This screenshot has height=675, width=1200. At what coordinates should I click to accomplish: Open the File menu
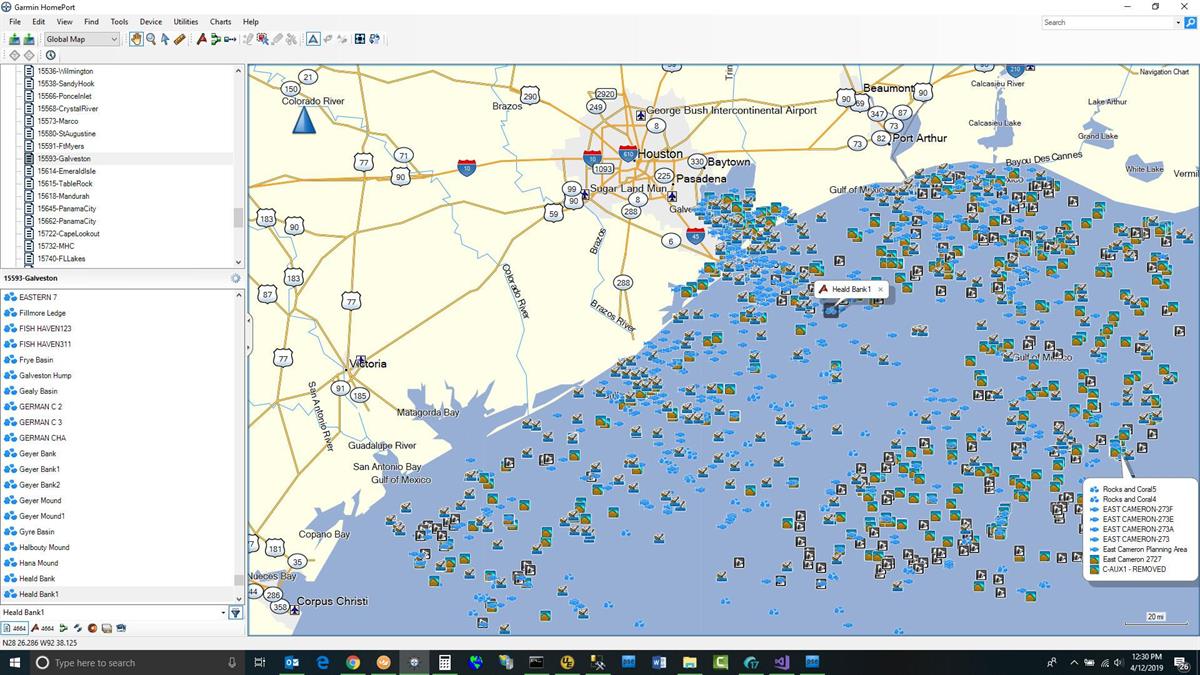pos(15,22)
